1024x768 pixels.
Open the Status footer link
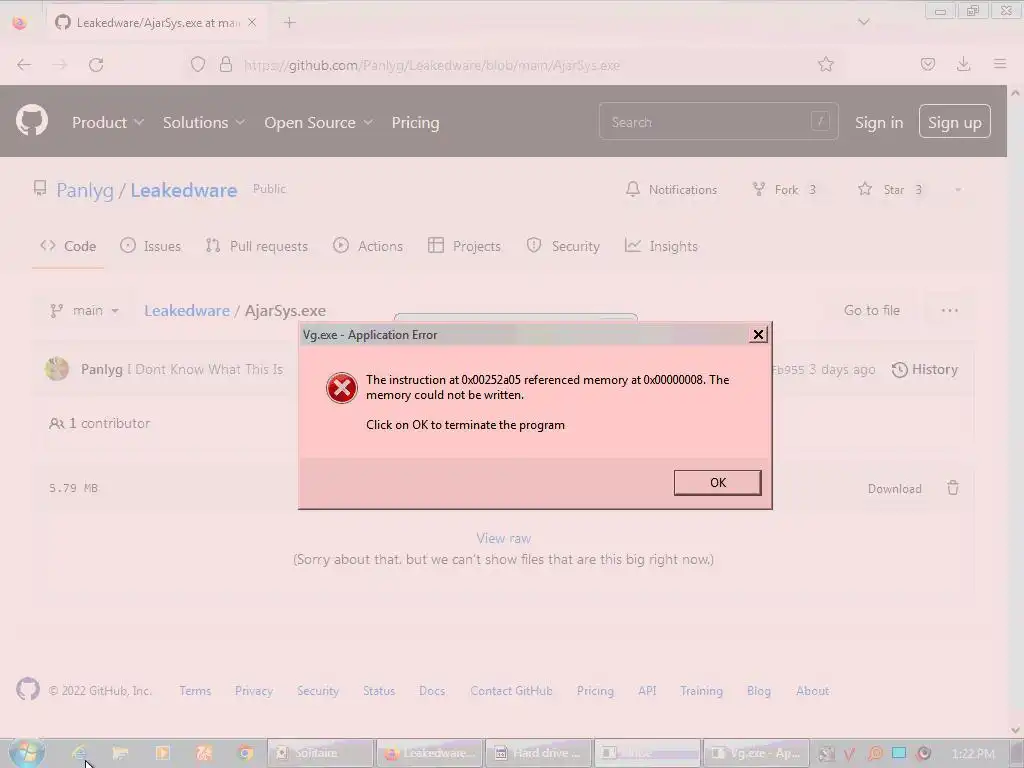tap(379, 691)
